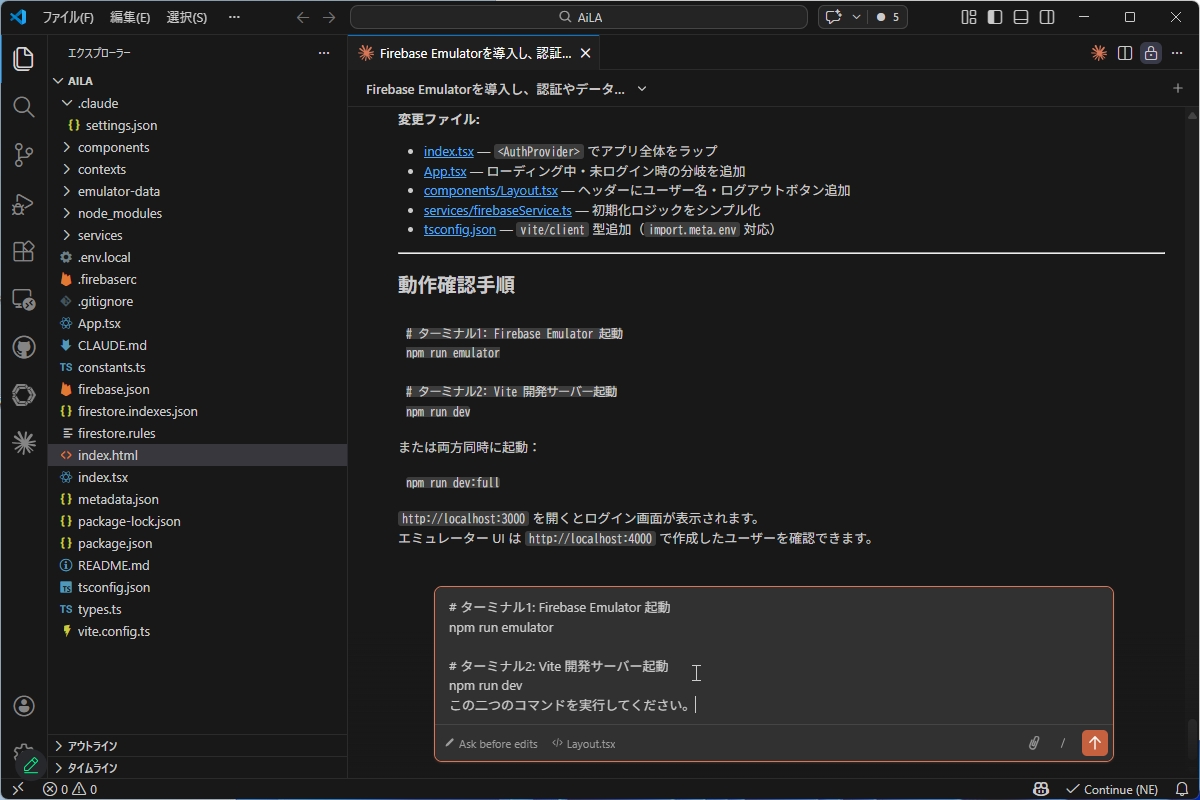Toggle the primary side bar visibility
This screenshot has width=1200, height=800.
(994, 17)
